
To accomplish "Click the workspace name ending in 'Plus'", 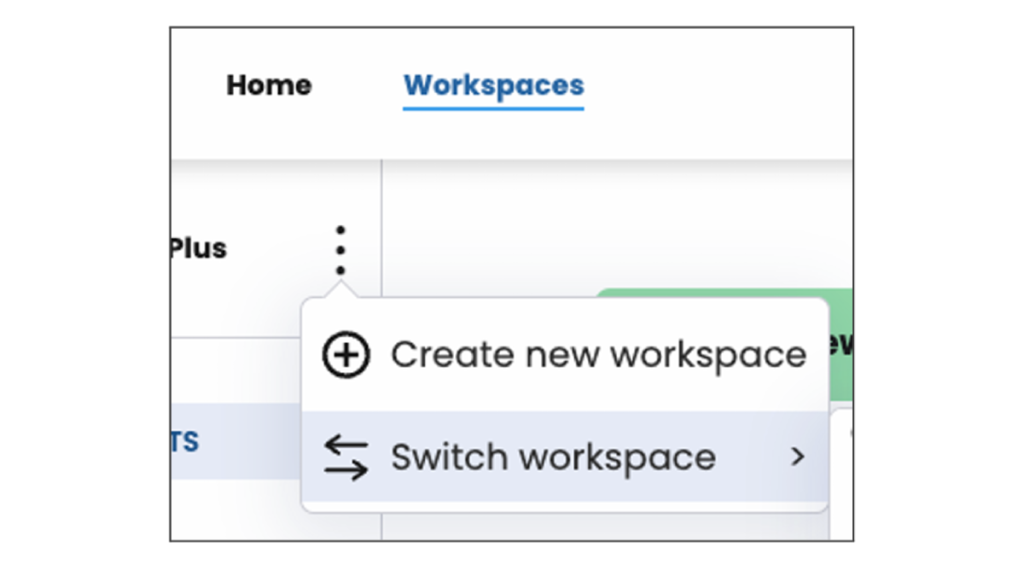I will pos(198,248).
